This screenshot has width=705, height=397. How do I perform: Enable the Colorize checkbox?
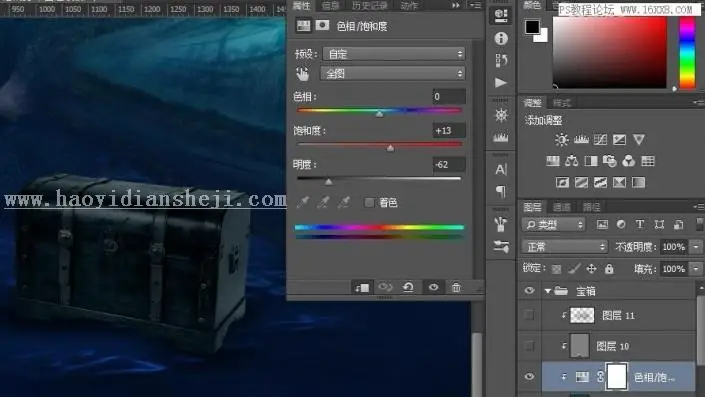[369, 203]
